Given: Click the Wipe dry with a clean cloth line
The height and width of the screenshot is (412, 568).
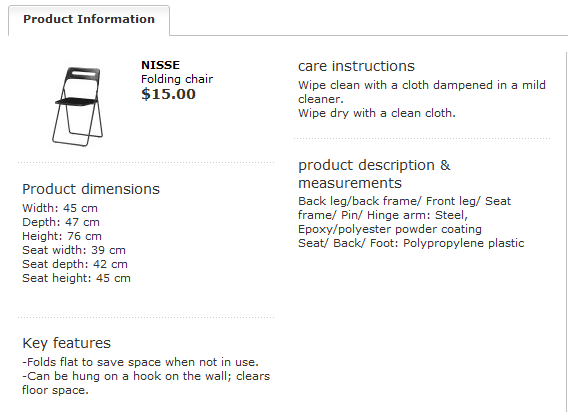Looking at the screenshot, I should pyautogui.click(x=377, y=113).
